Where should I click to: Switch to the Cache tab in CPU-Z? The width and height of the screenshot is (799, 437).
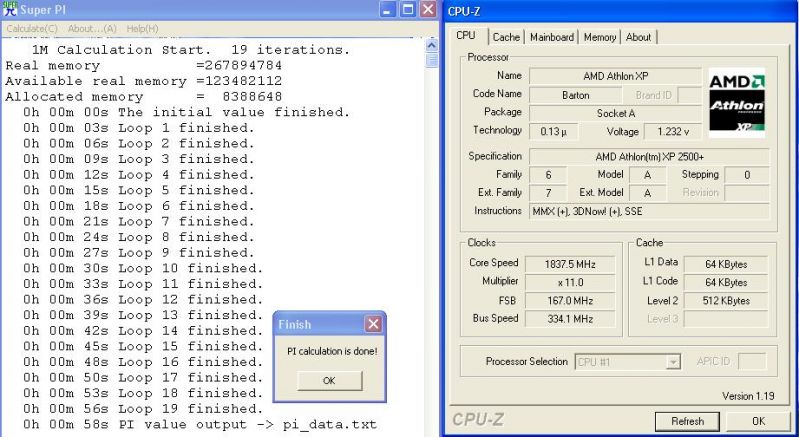tap(506, 37)
